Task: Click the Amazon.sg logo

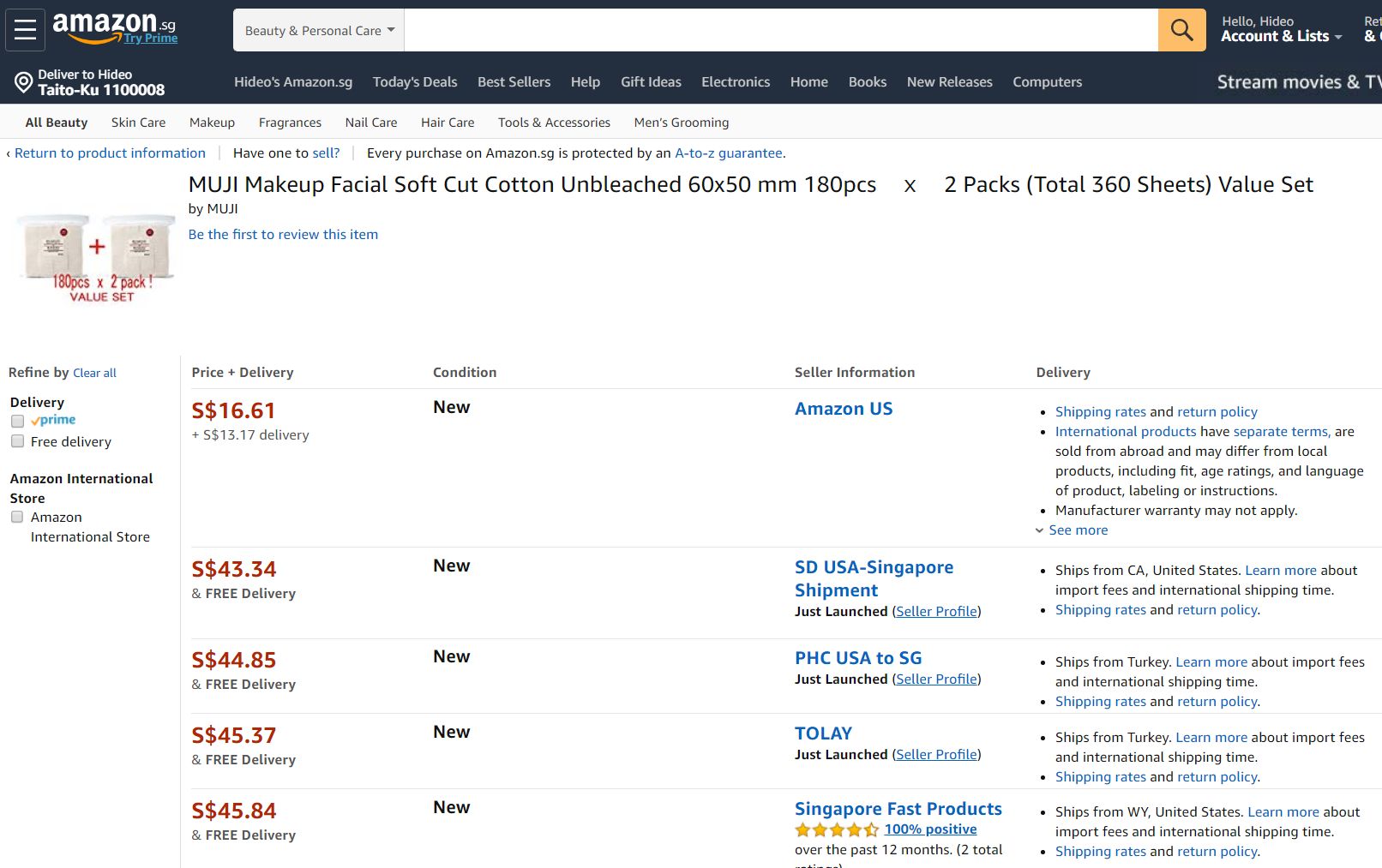Action: coord(113,26)
